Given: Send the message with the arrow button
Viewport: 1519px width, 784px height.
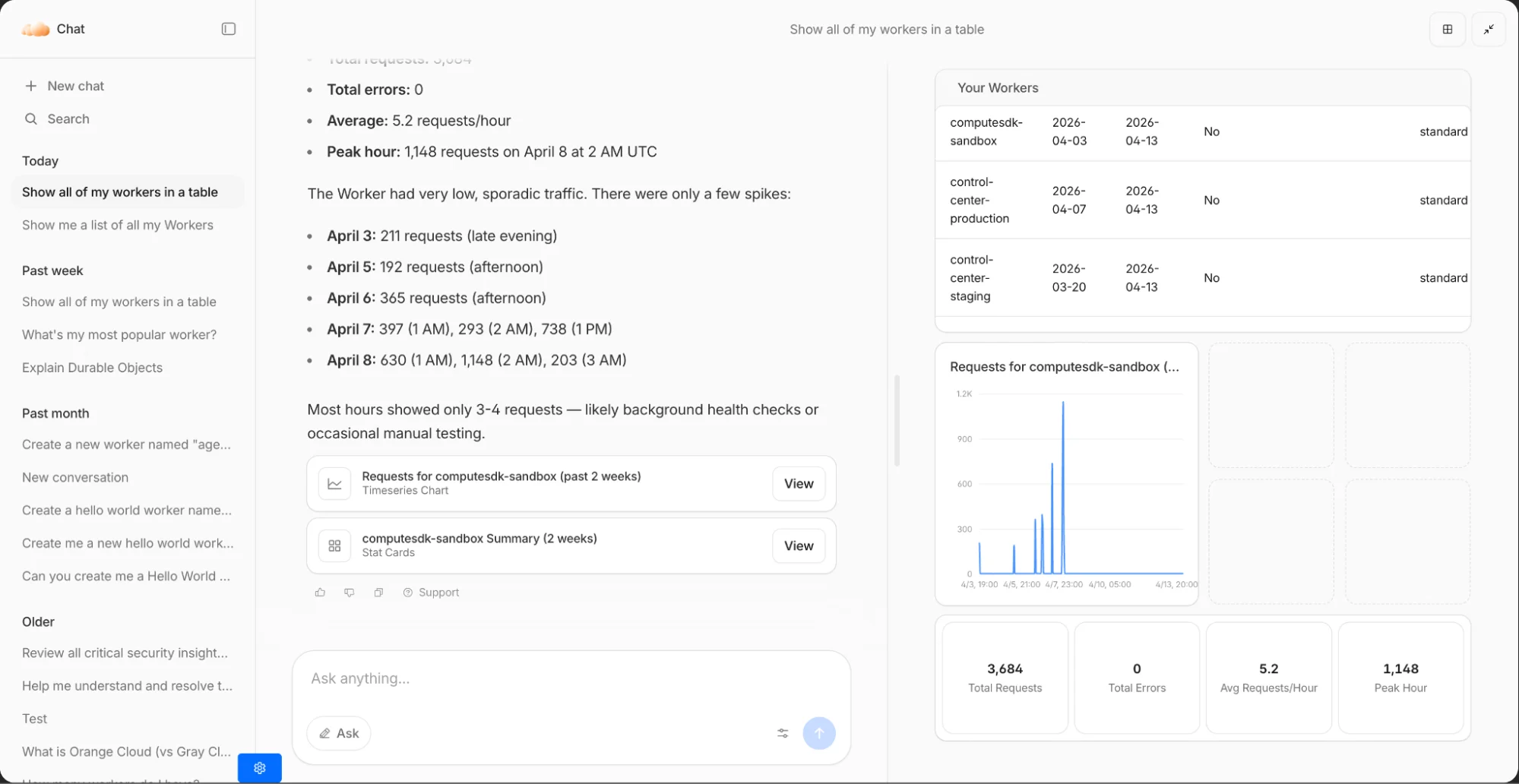Looking at the screenshot, I should pyautogui.click(x=819, y=733).
